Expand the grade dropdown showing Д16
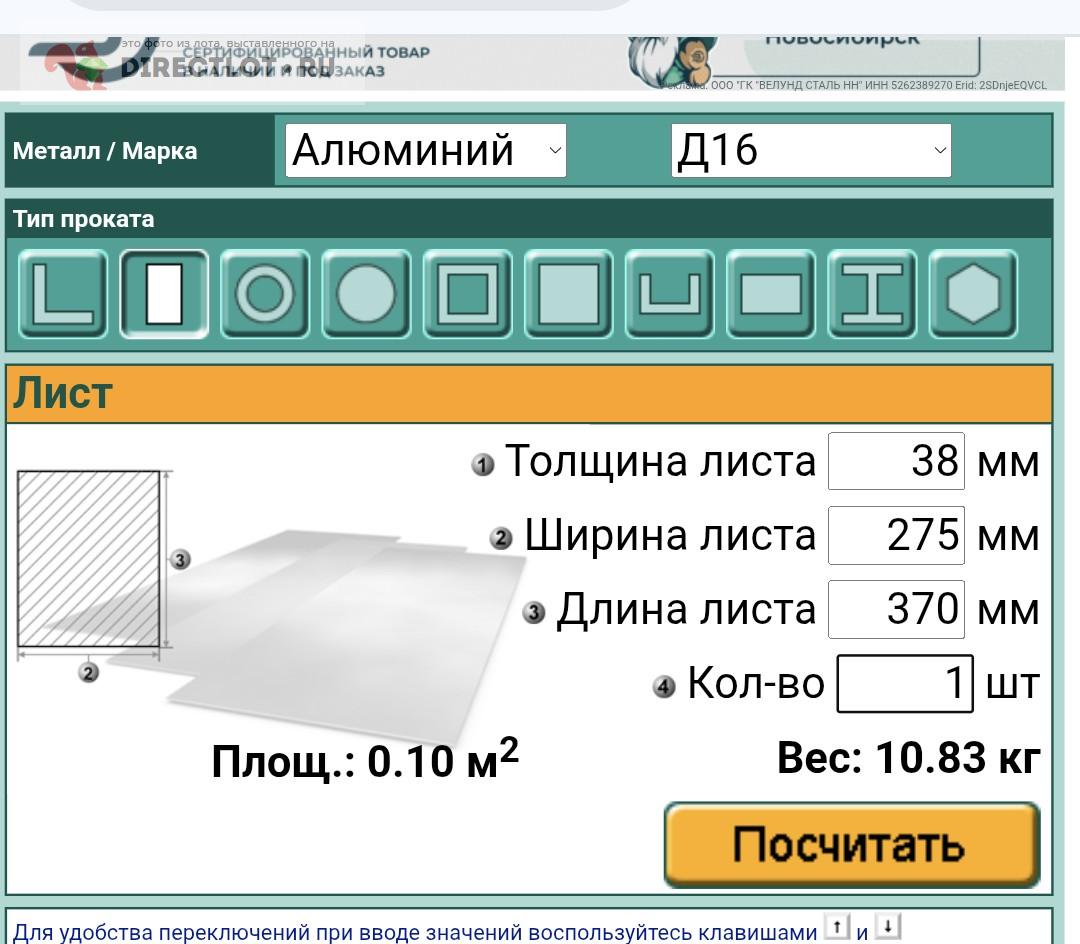This screenshot has width=1080, height=944. click(811, 151)
